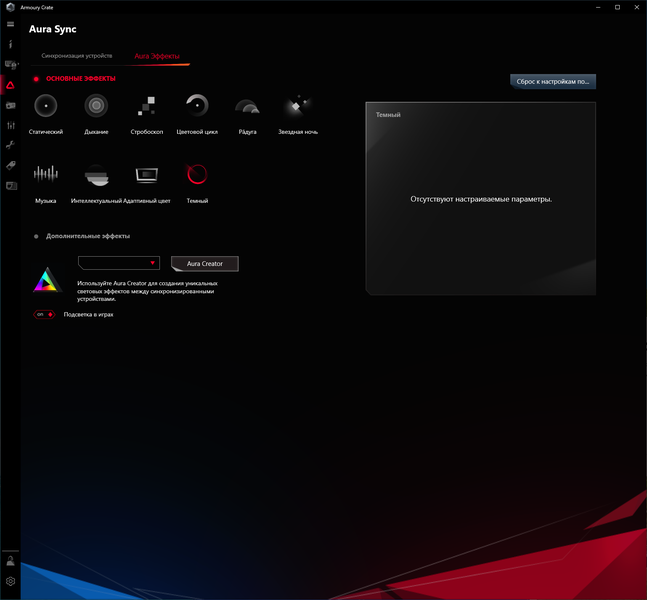Image resolution: width=647 pixels, height=600 pixels.
Task: Click the Используйте Aura Creator description text
Action: pos(147,291)
